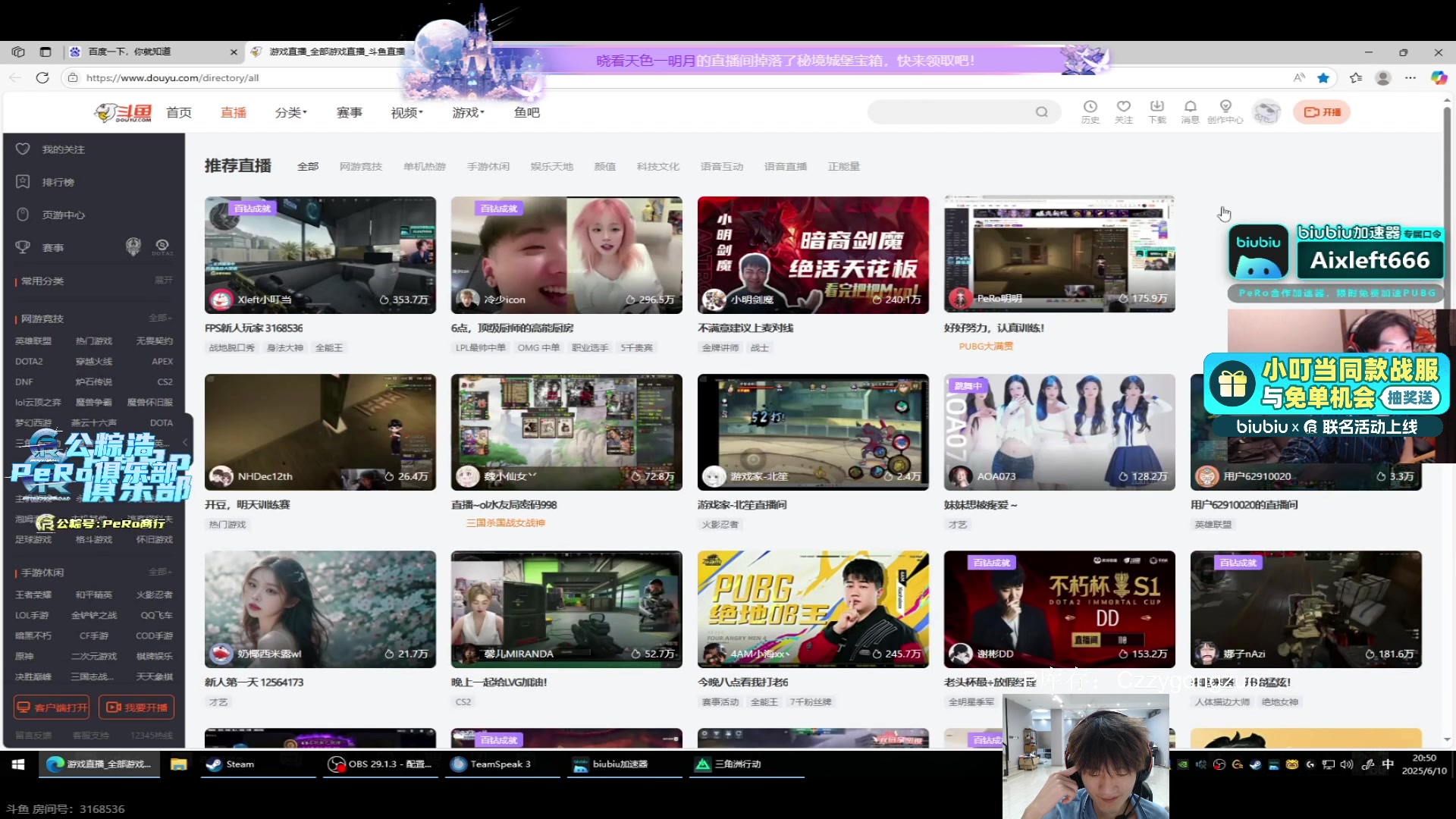
Task: Click the 我的关注 heart icon in sidebar
Action: click(23, 149)
